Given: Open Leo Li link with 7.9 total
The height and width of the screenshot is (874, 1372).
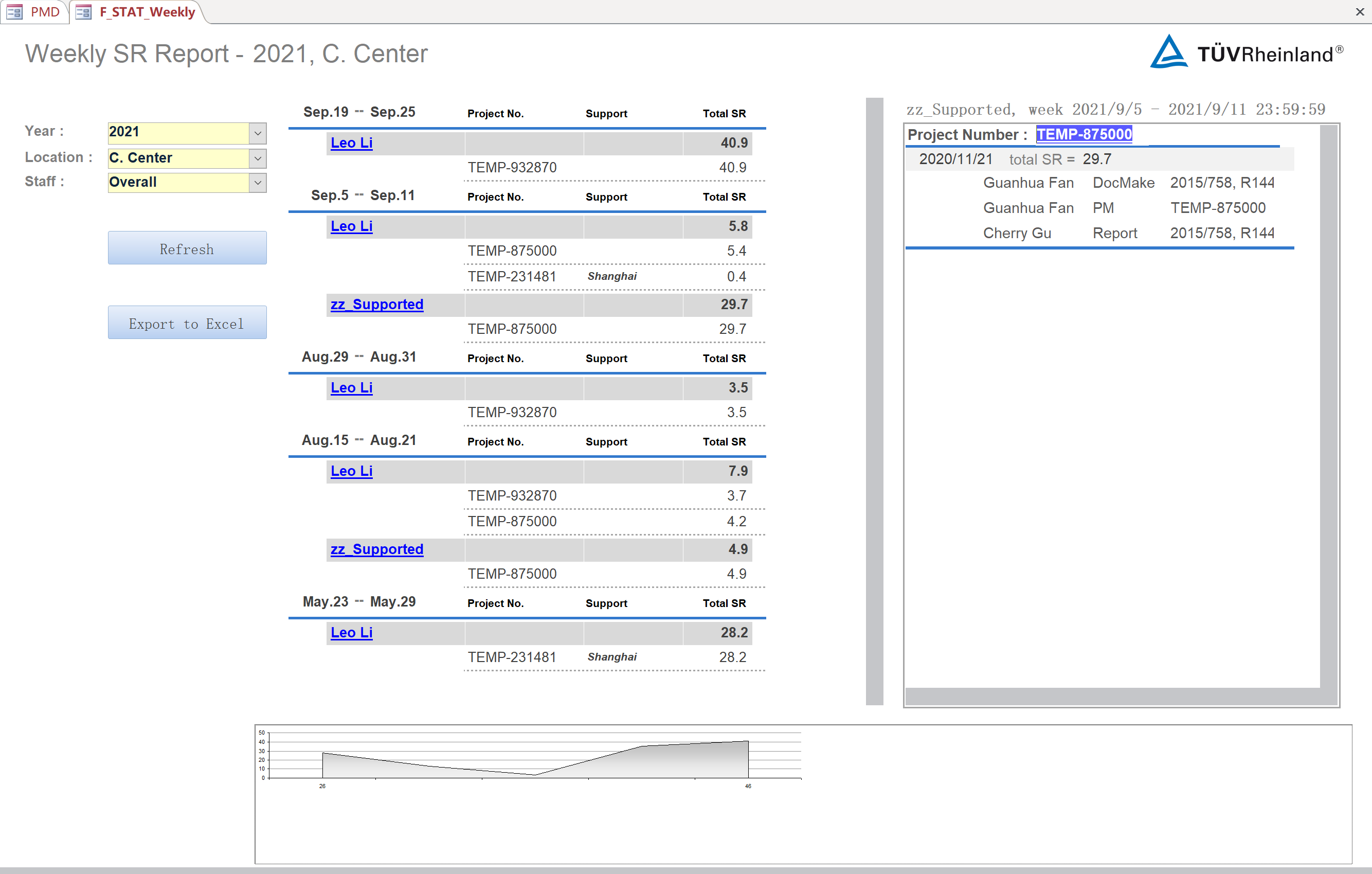Looking at the screenshot, I should 352,471.
